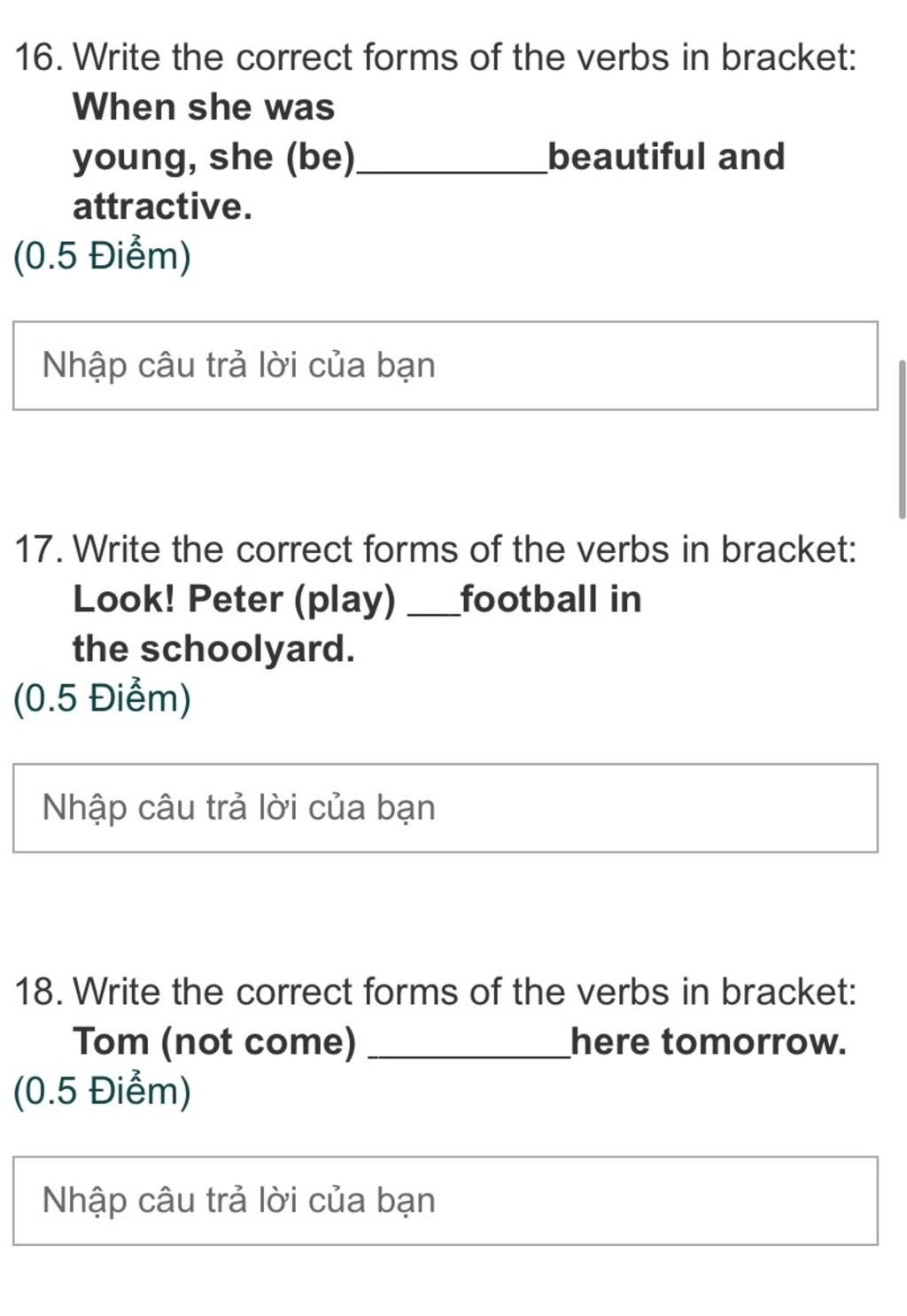
Task: Click the short blank after "Peter (play)"
Action: 433,611
